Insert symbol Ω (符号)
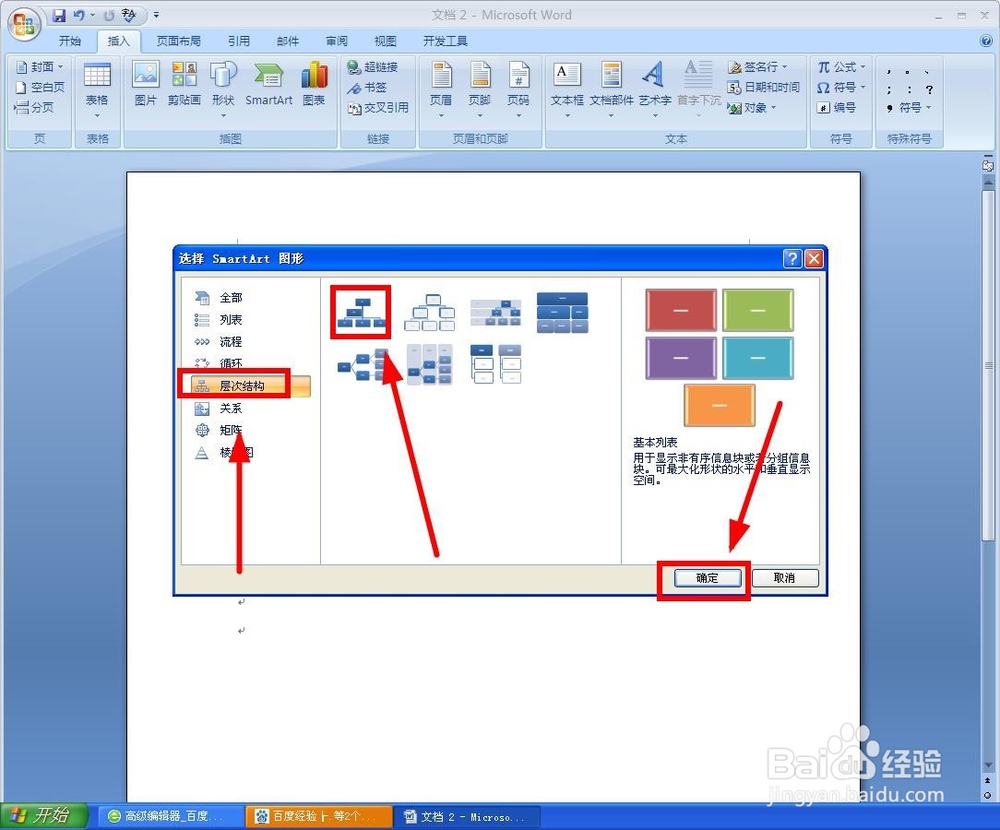Image resolution: width=1000 pixels, height=830 pixels. 841,87
